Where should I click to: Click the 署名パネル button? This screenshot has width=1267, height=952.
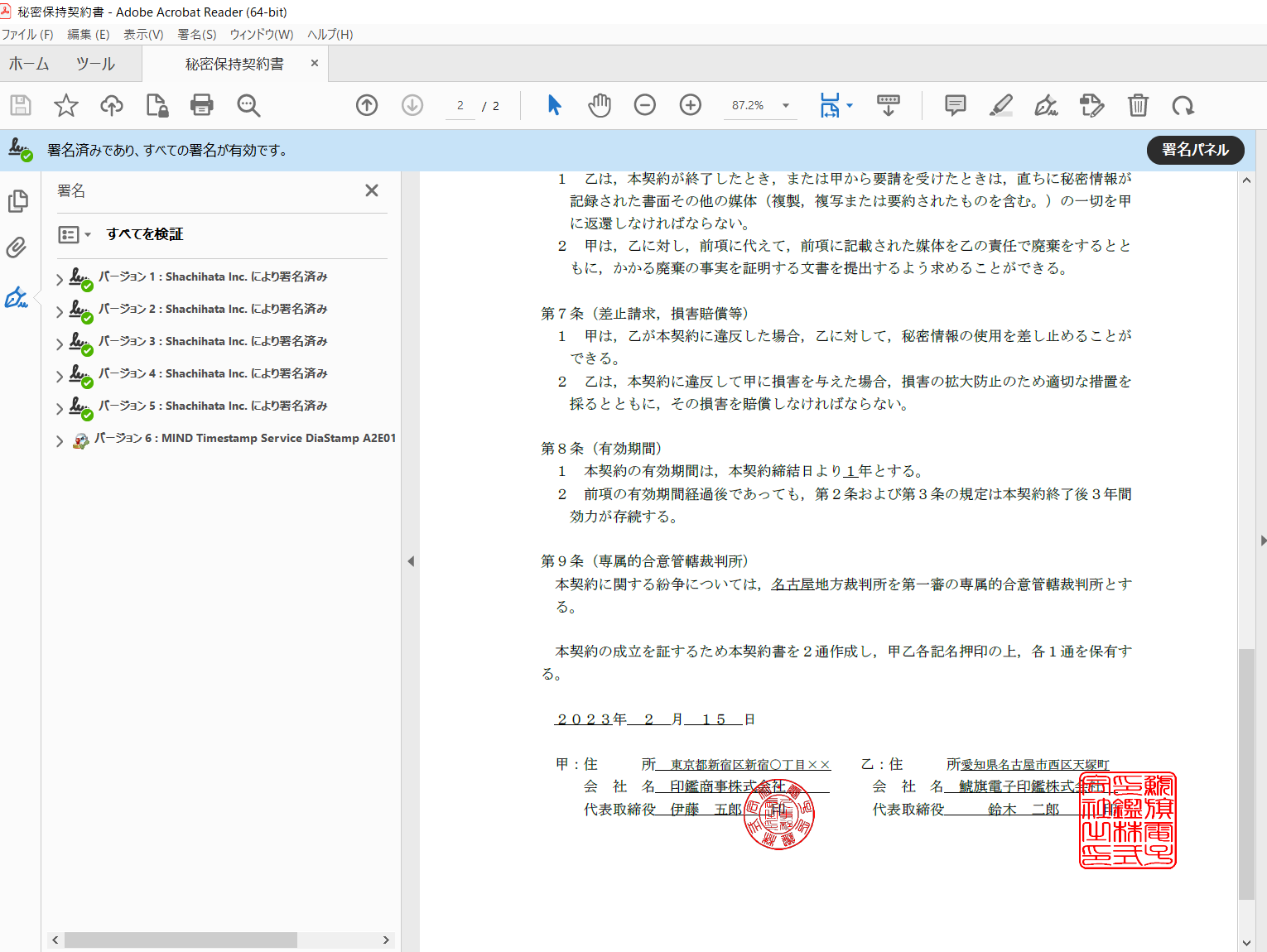[1194, 150]
